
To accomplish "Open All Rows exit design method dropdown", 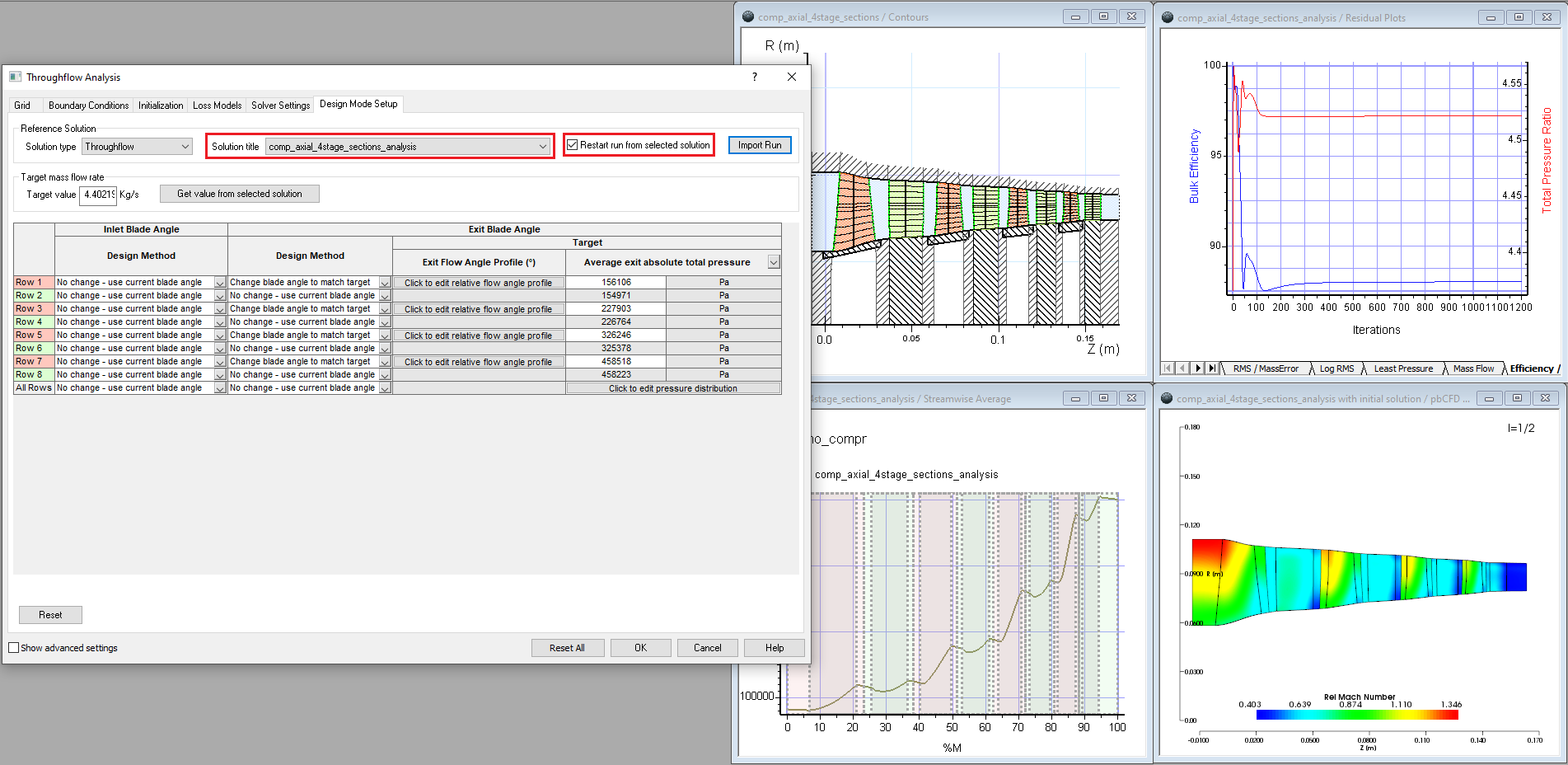I will click(x=385, y=388).
